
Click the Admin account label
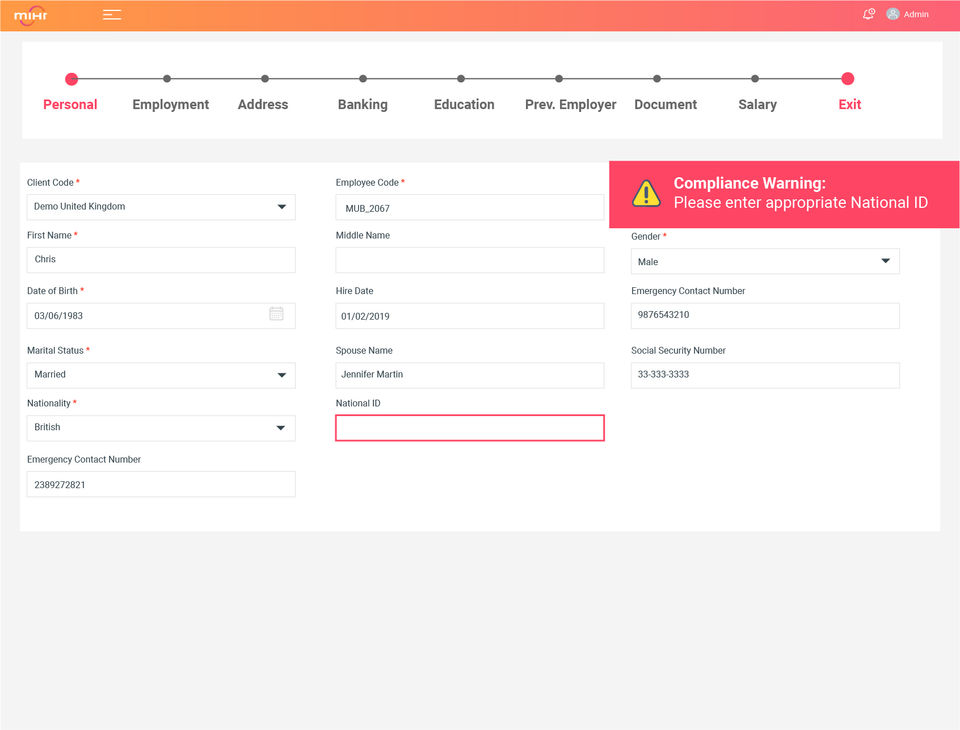pyautogui.click(x=916, y=15)
